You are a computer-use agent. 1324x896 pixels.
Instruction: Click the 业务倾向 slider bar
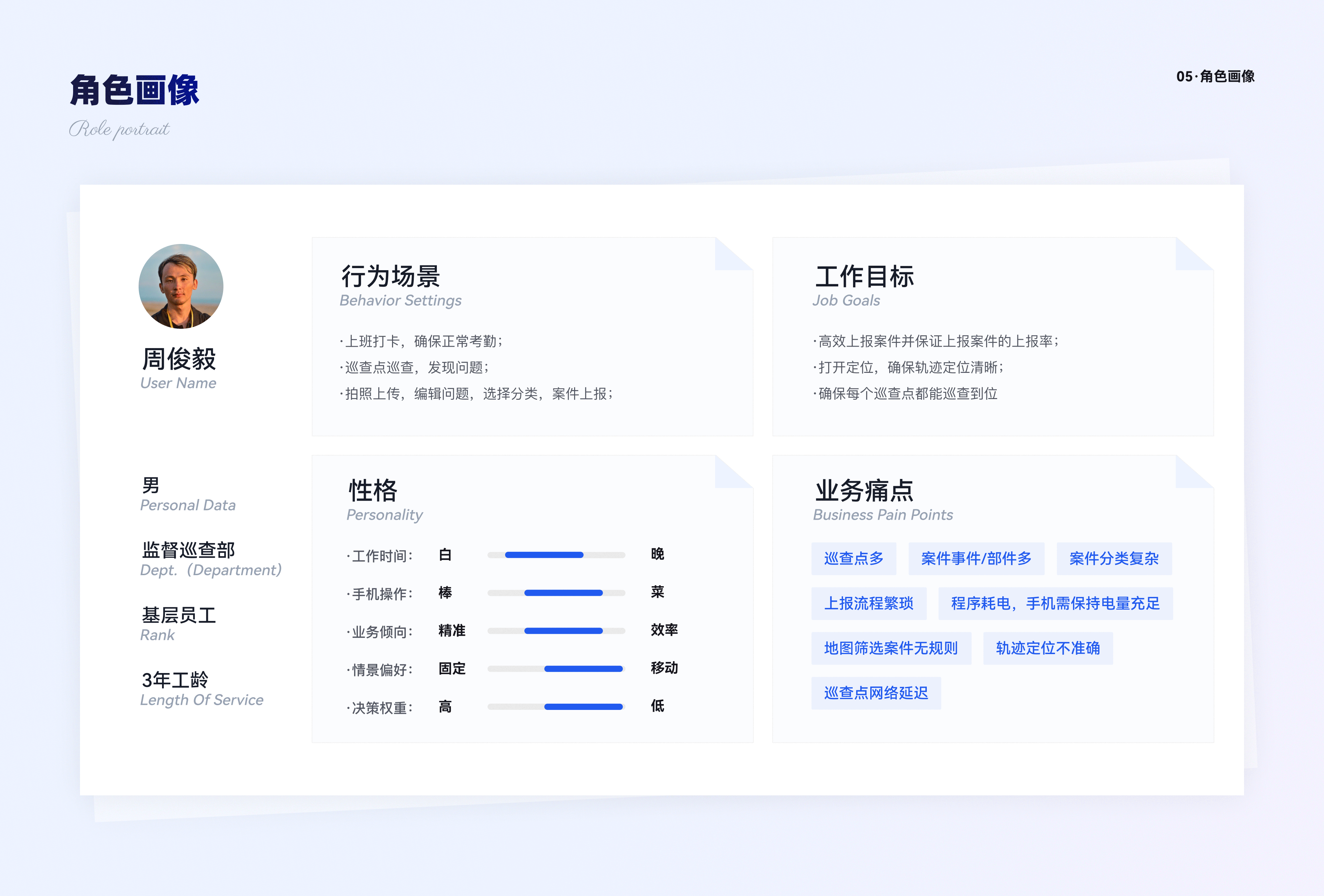pyautogui.click(x=556, y=631)
